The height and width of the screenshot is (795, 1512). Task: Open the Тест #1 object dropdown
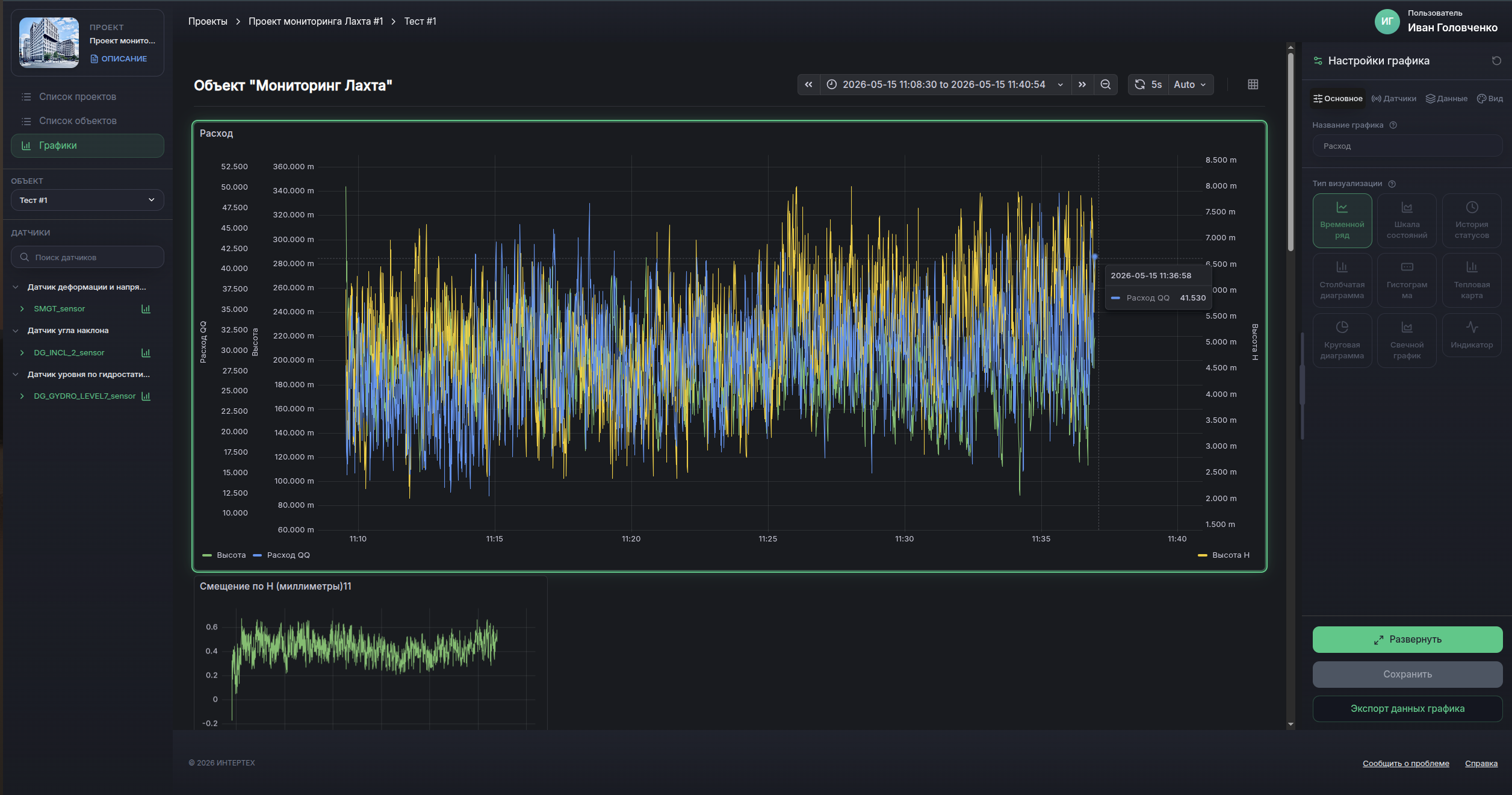click(x=87, y=200)
